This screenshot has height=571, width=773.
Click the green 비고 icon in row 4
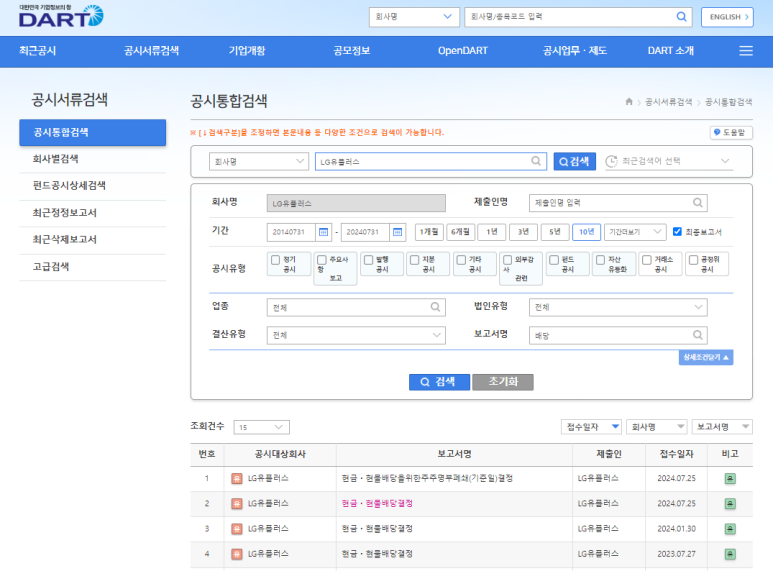pyautogui.click(x=730, y=554)
